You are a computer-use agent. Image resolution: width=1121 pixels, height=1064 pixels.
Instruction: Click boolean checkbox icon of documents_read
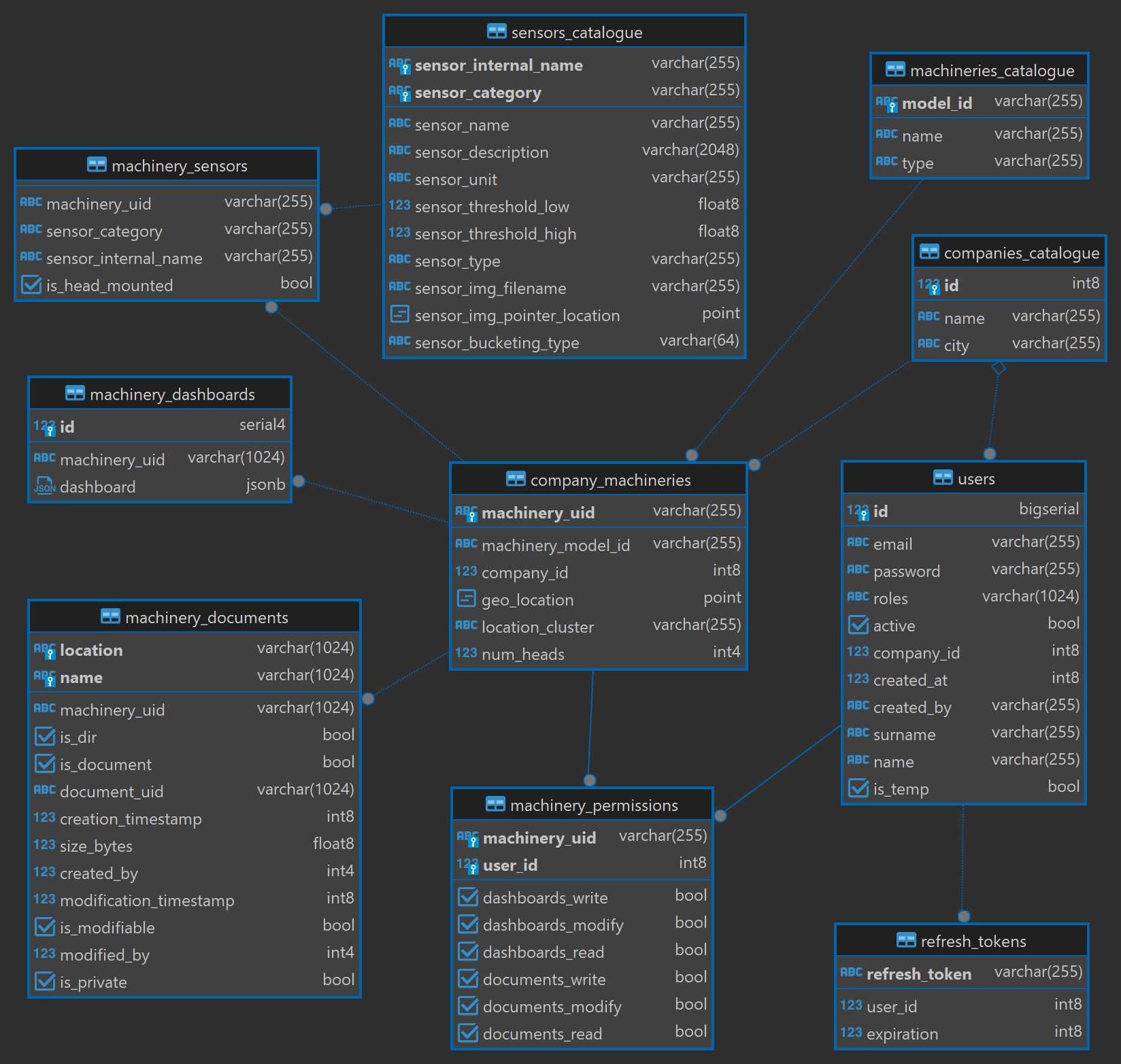click(x=468, y=1033)
